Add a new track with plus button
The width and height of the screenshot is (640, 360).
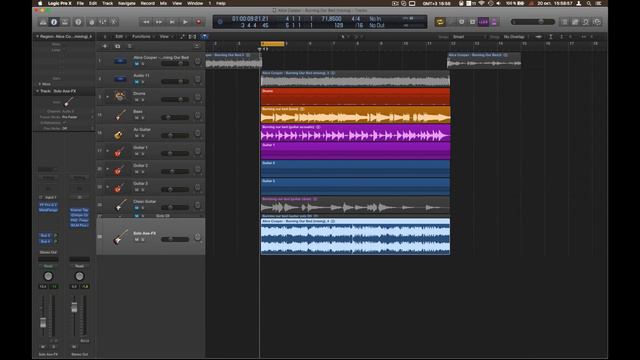[105, 46]
